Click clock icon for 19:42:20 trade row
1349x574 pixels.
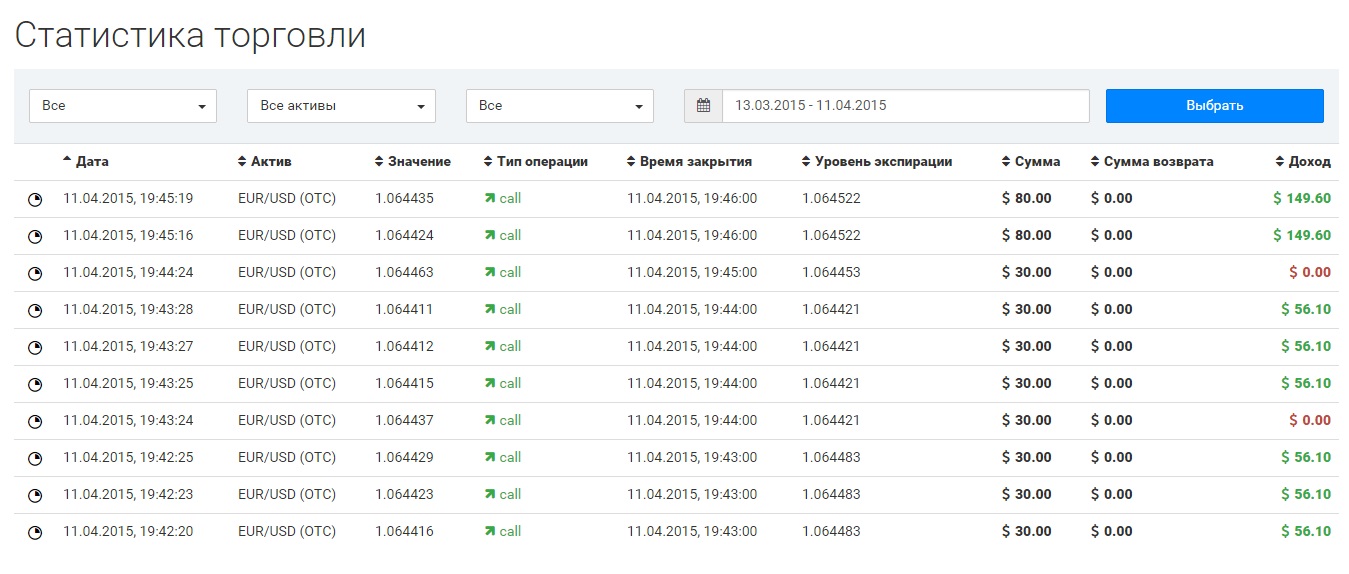tap(35, 533)
